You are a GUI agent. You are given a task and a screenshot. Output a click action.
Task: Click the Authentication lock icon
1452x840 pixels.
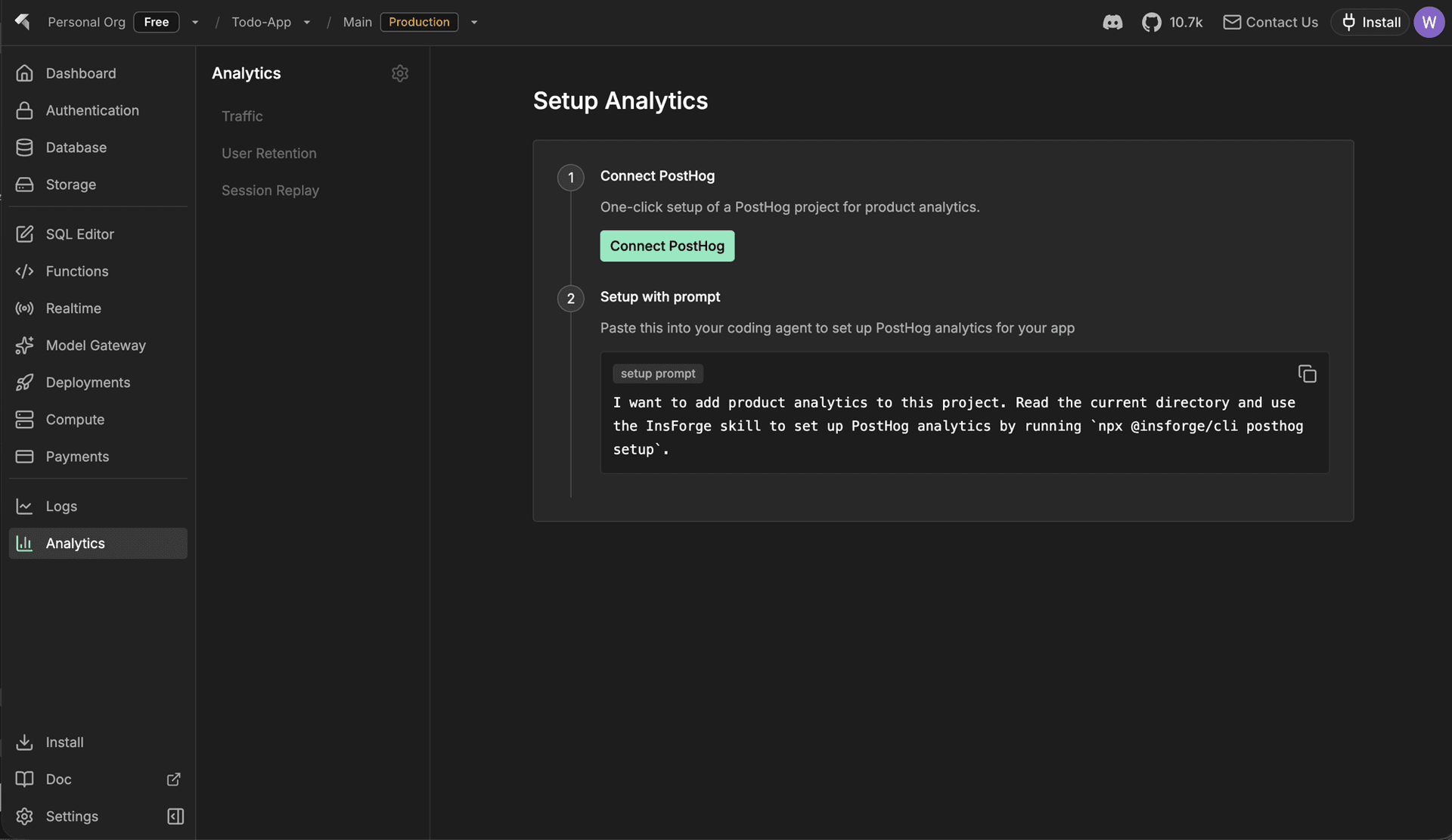click(24, 110)
